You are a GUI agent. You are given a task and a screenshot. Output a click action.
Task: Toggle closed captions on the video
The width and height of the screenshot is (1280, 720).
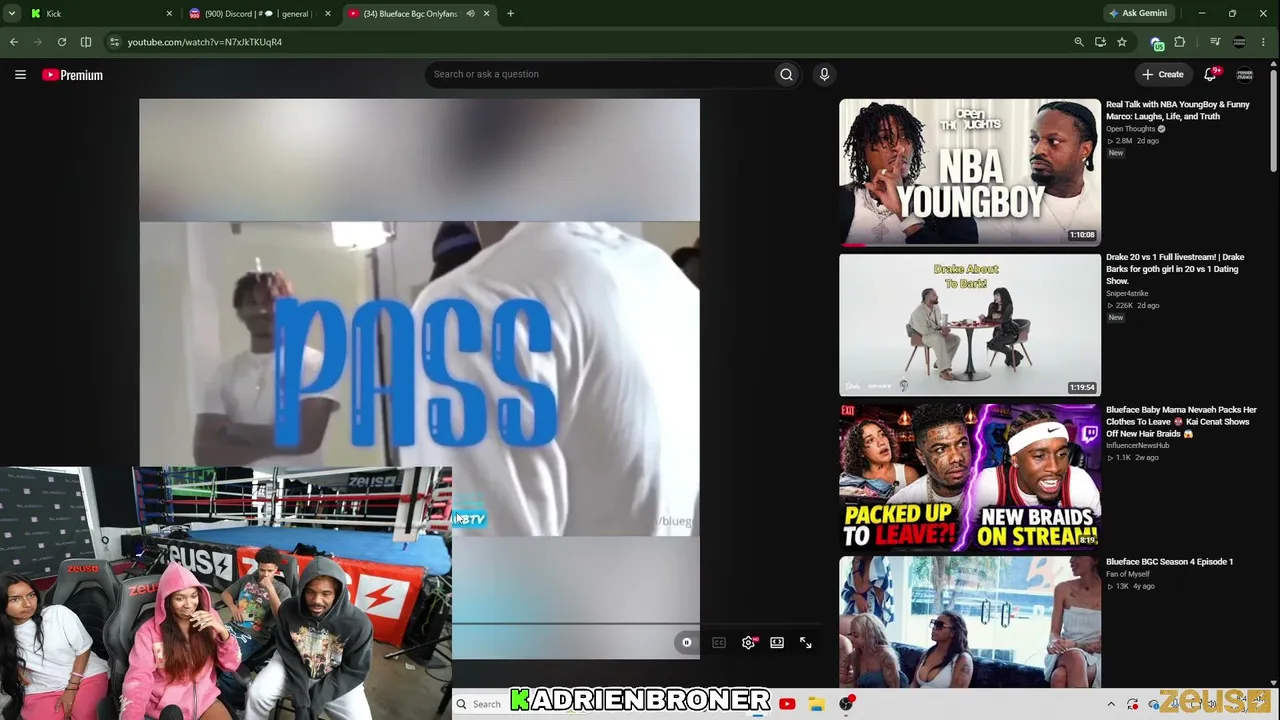point(719,643)
